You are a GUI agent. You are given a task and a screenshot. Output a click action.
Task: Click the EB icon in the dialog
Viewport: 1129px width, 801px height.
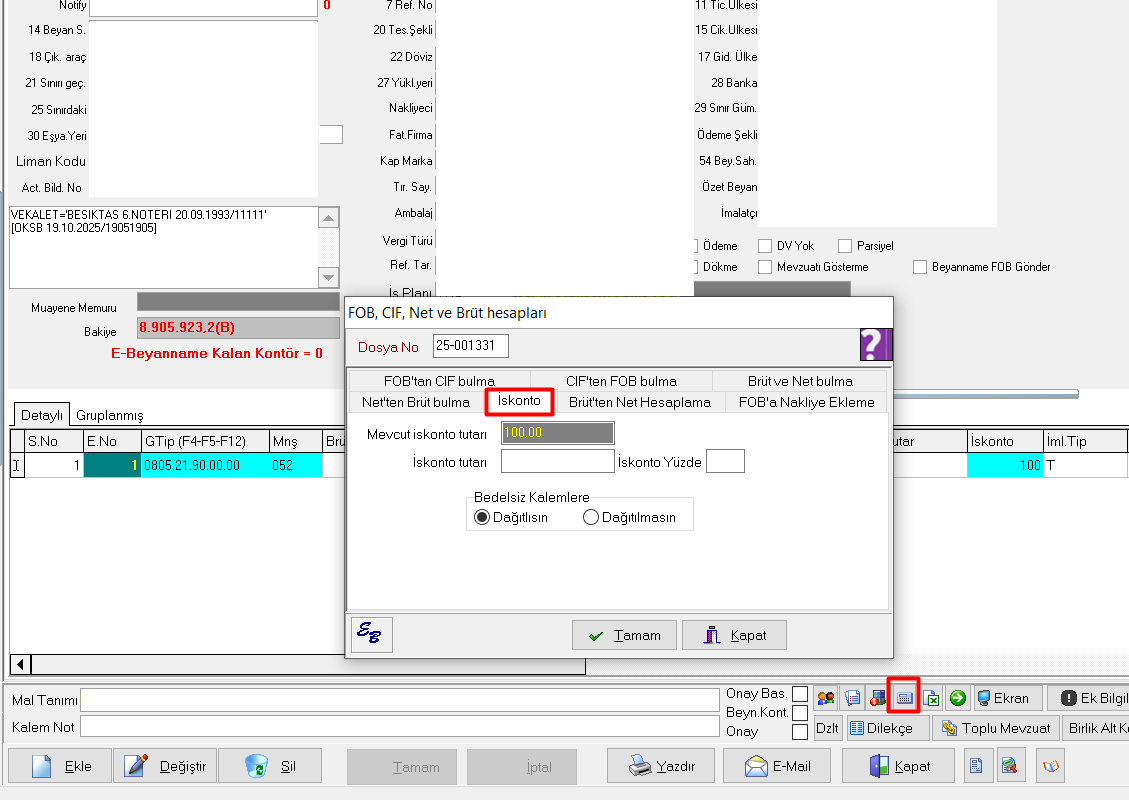[372, 635]
